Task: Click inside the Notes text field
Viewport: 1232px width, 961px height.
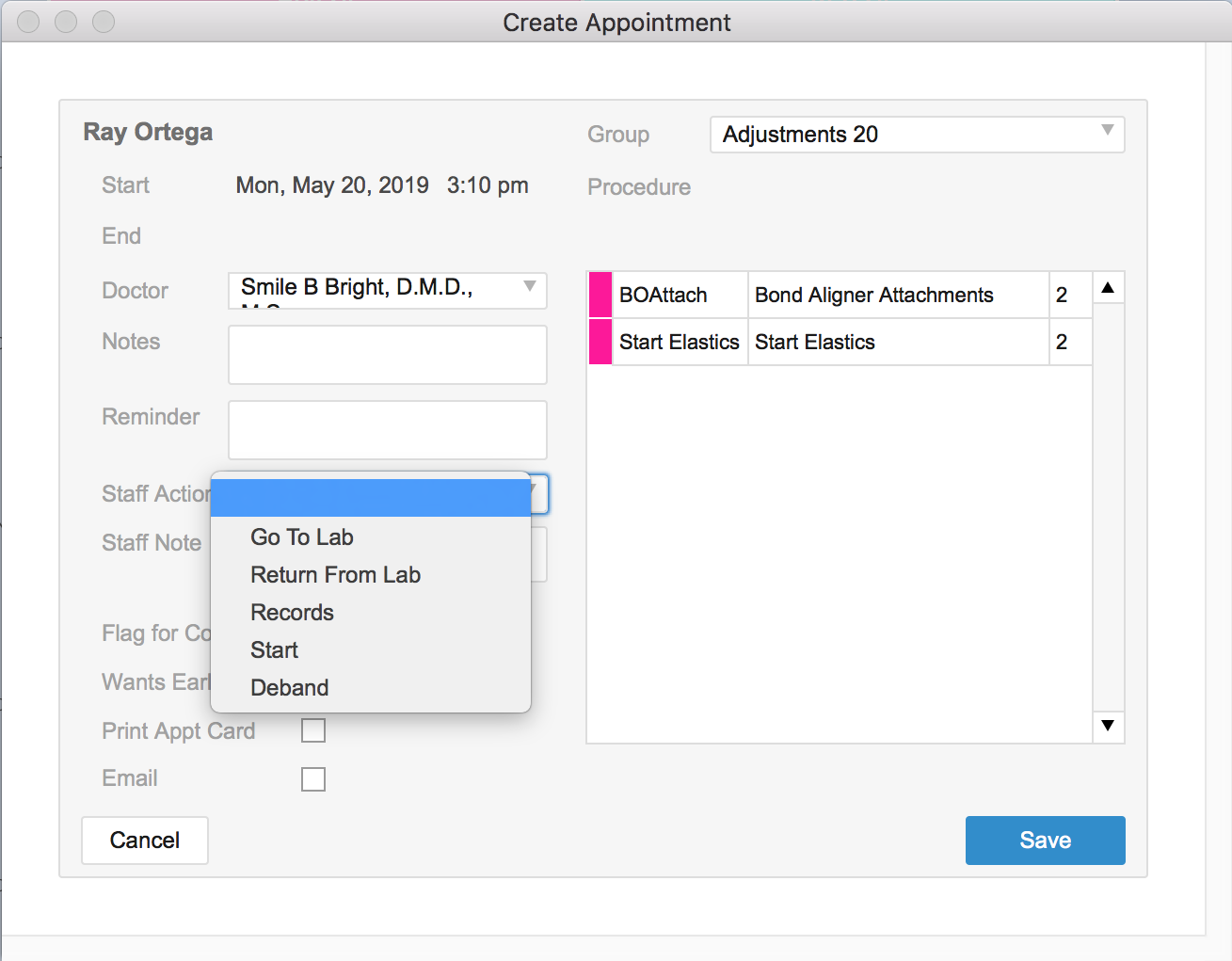Action: [x=387, y=355]
